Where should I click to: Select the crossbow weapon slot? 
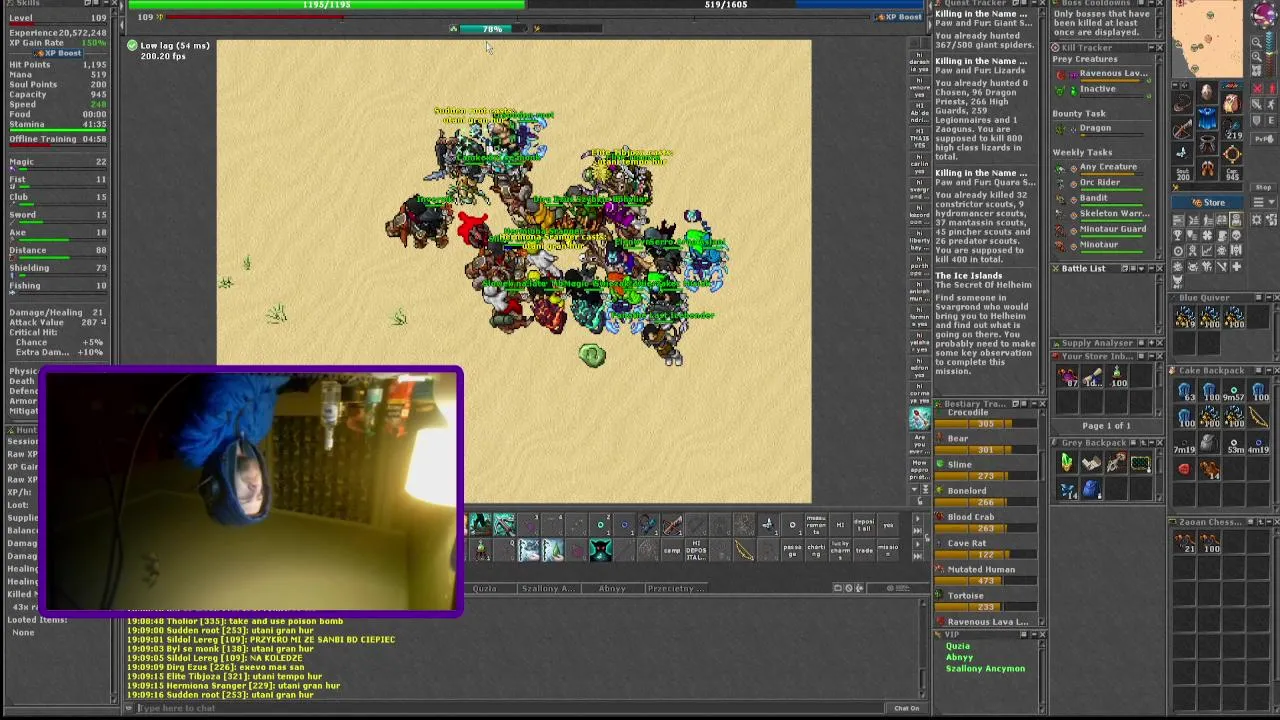pos(1182,130)
